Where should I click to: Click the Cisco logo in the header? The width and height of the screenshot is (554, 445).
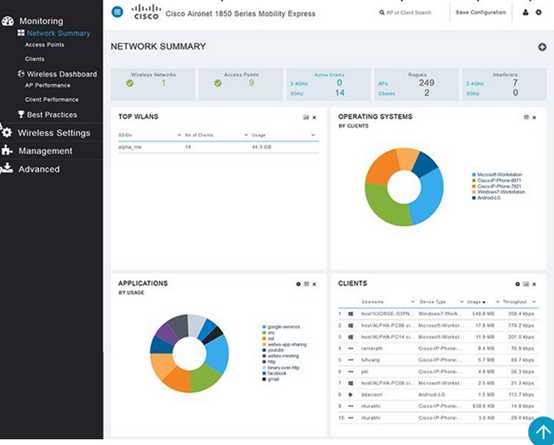coord(146,12)
